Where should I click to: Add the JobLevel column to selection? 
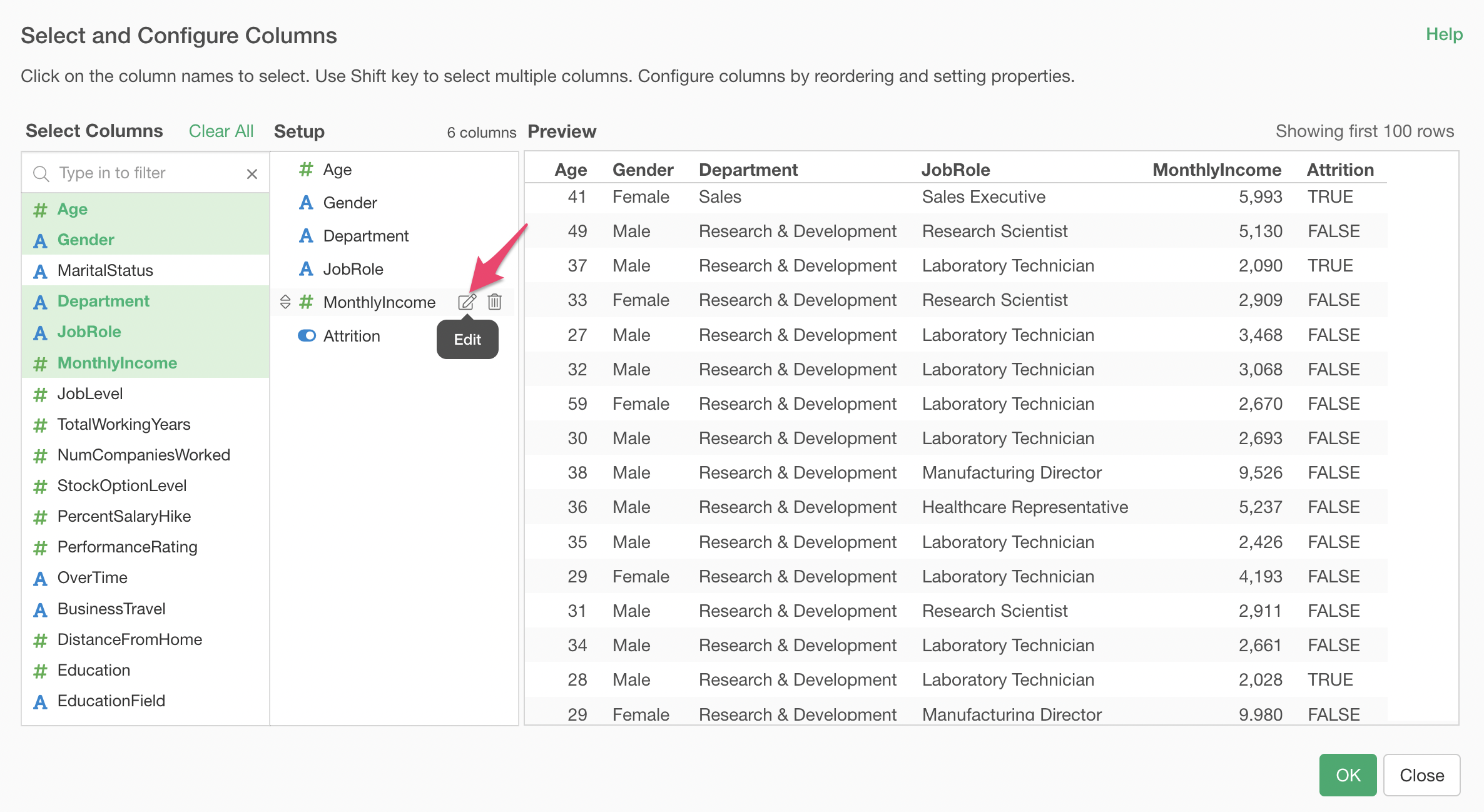pyautogui.click(x=90, y=393)
